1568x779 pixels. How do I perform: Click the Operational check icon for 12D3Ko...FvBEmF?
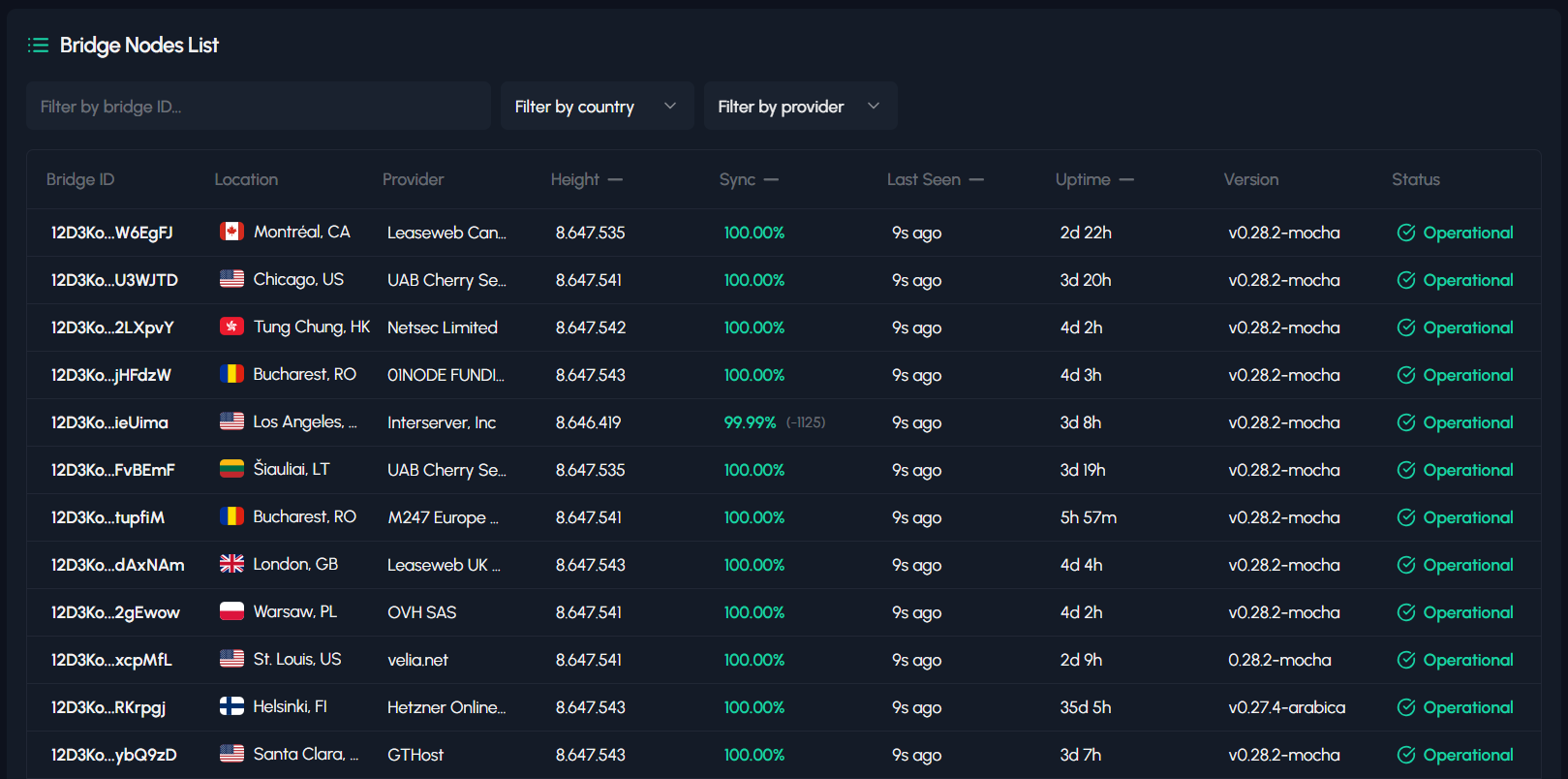click(1406, 470)
